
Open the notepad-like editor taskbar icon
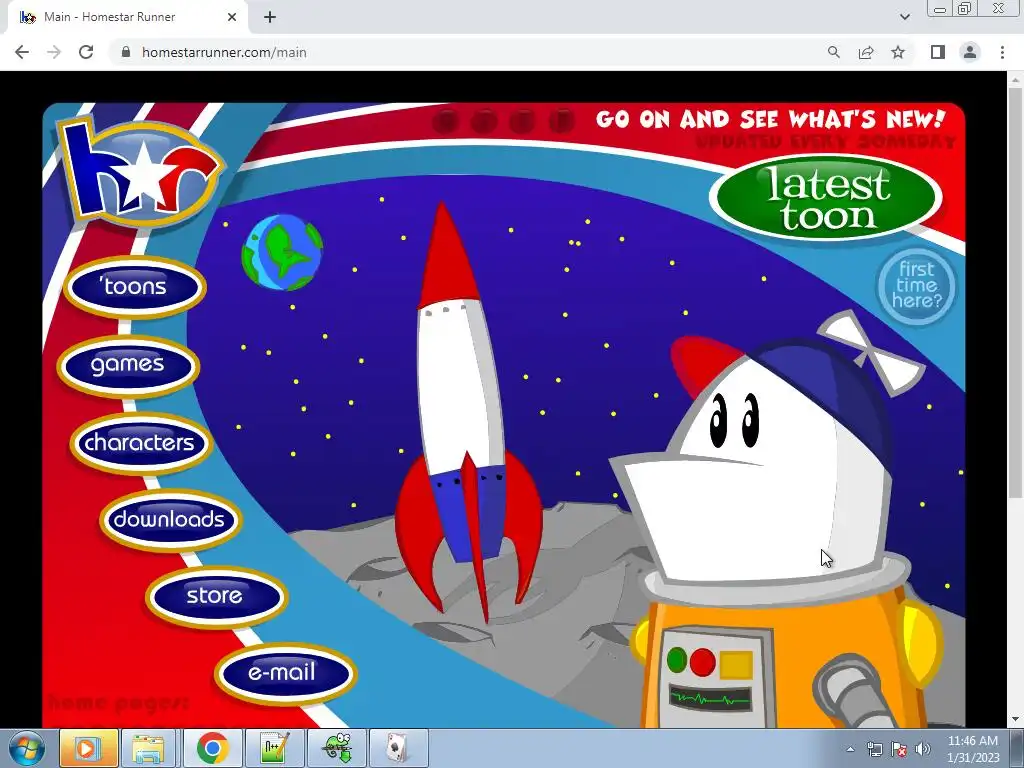[x=274, y=748]
